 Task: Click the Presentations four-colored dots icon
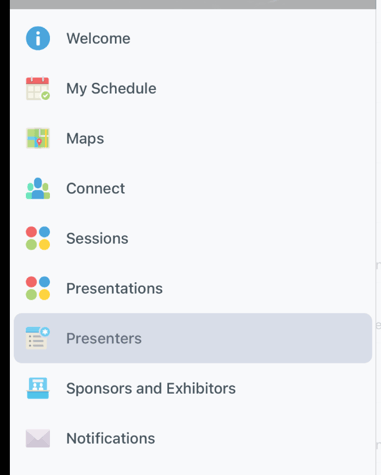click(x=38, y=288)
